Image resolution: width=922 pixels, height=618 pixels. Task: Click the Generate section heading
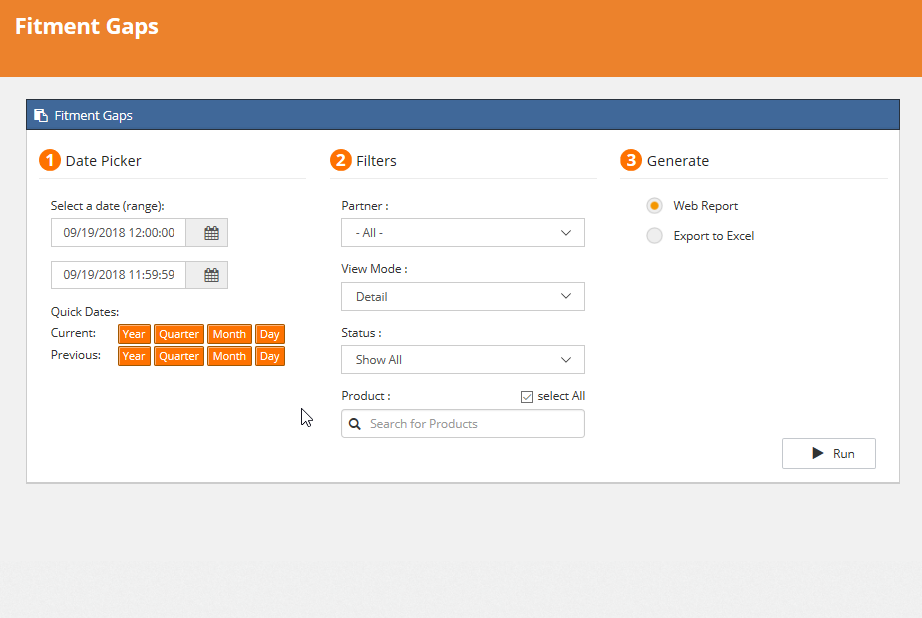(678, 161)
